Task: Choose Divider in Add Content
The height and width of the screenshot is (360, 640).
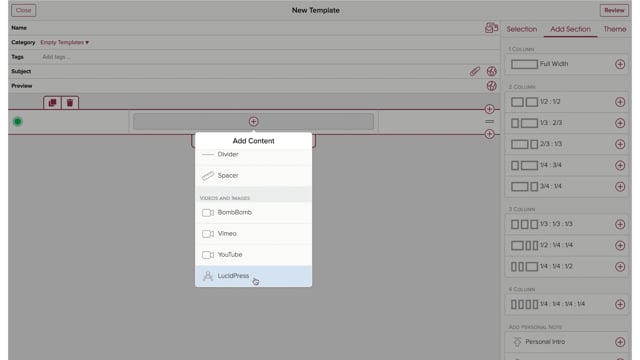Action: click(253, 155)
